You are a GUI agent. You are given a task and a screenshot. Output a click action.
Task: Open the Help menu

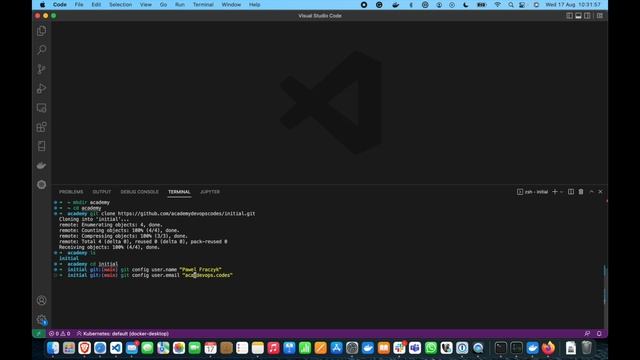(255, 4)
